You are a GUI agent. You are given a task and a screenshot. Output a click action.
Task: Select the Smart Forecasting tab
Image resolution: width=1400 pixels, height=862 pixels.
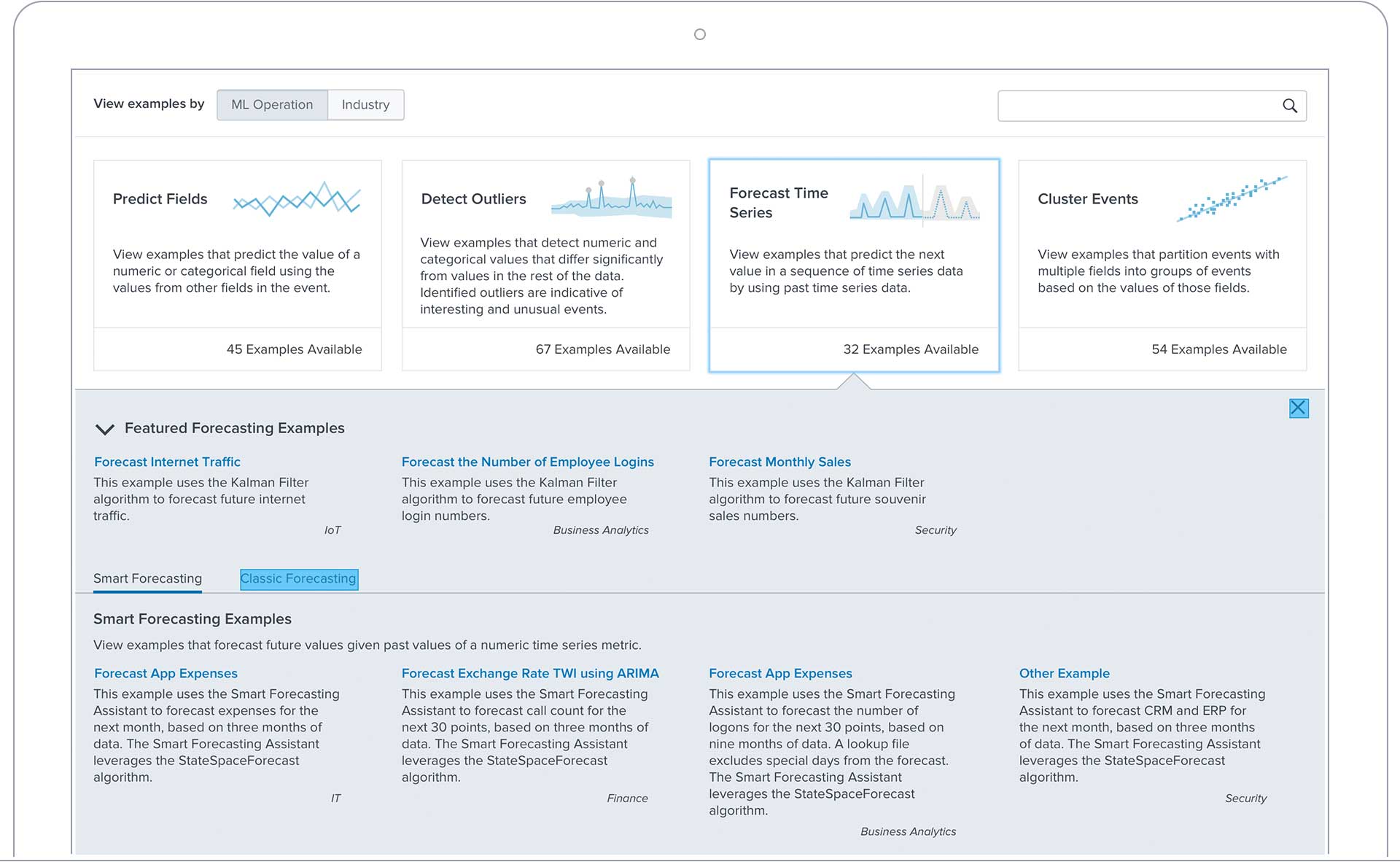pyautogui.click(x=147, y=578)
